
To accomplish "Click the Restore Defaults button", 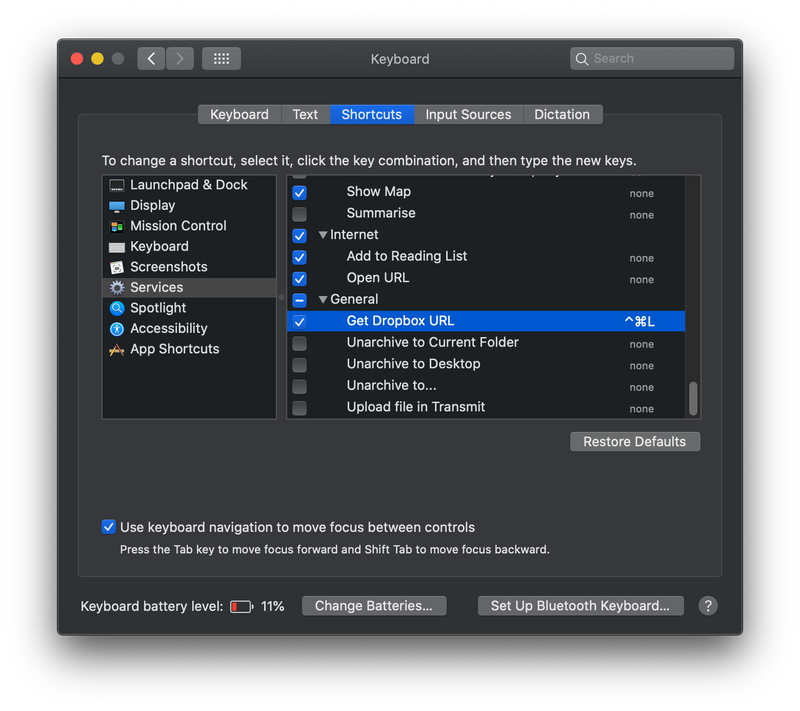I will pyautogui.click(x=635, y=441).
